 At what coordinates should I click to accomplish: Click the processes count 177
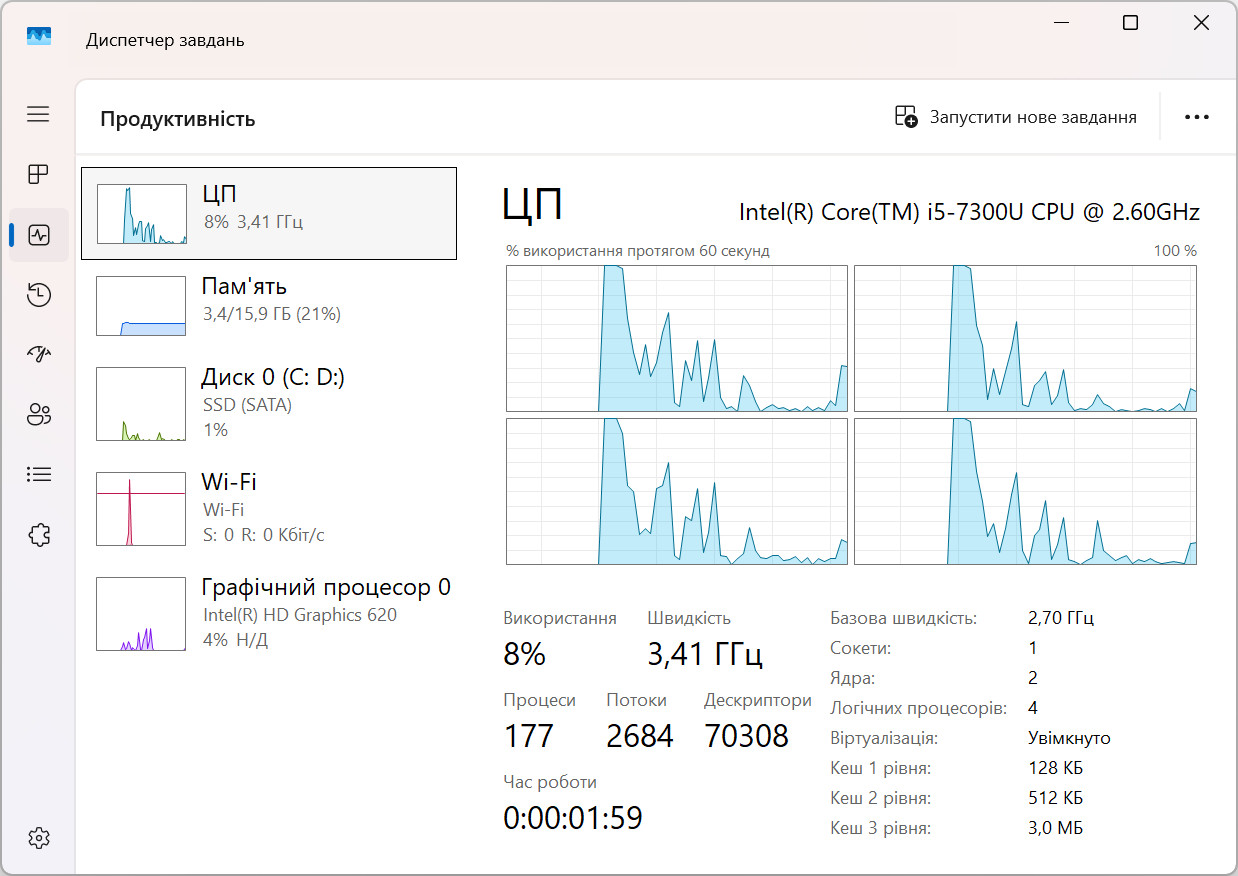tap(529, 736)
